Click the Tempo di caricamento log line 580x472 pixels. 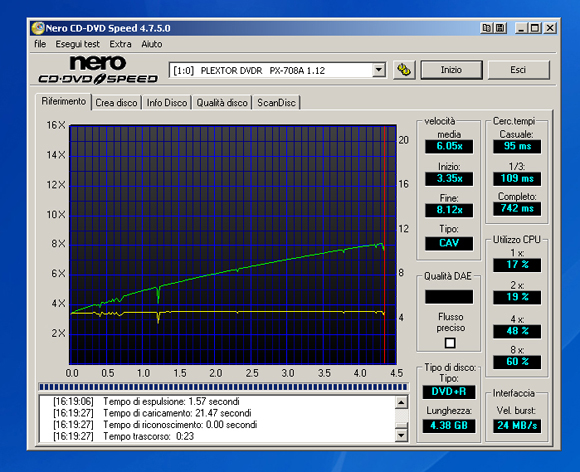point(152,413)
